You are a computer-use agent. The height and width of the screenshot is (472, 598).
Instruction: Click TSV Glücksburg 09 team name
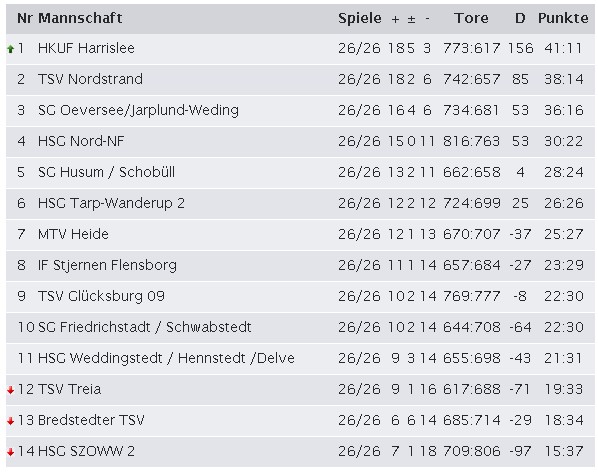(101, 296)
